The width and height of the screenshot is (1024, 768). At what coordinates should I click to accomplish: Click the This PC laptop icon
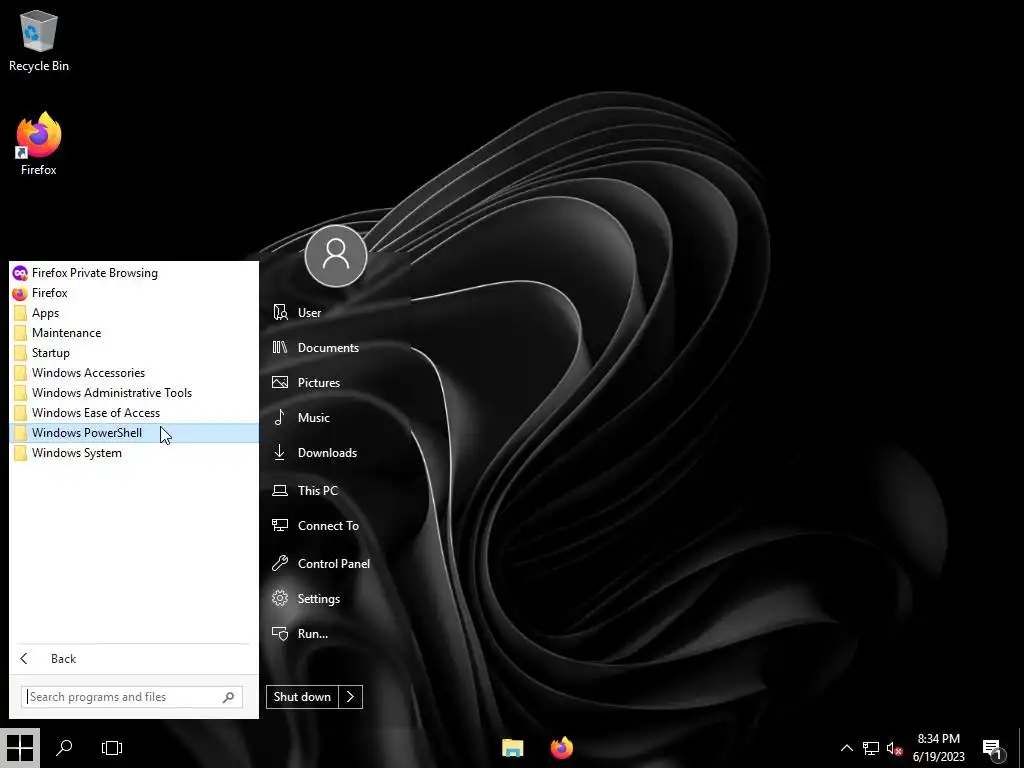click(280, 490)
